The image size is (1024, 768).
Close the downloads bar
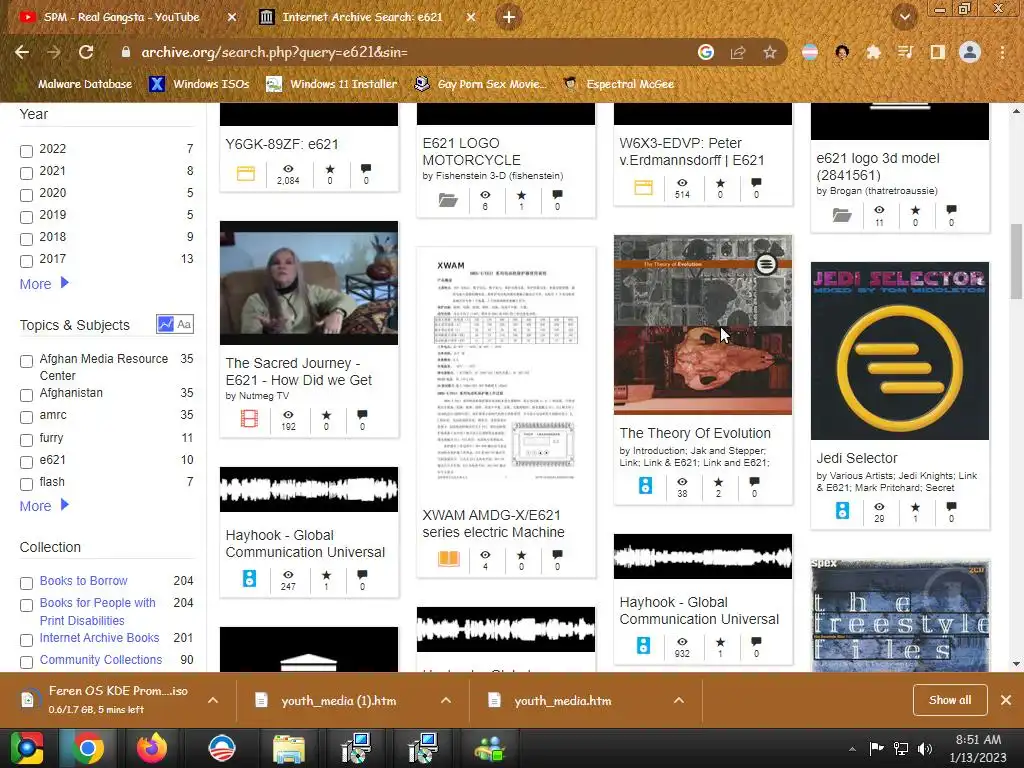[x=1006, y=700]
